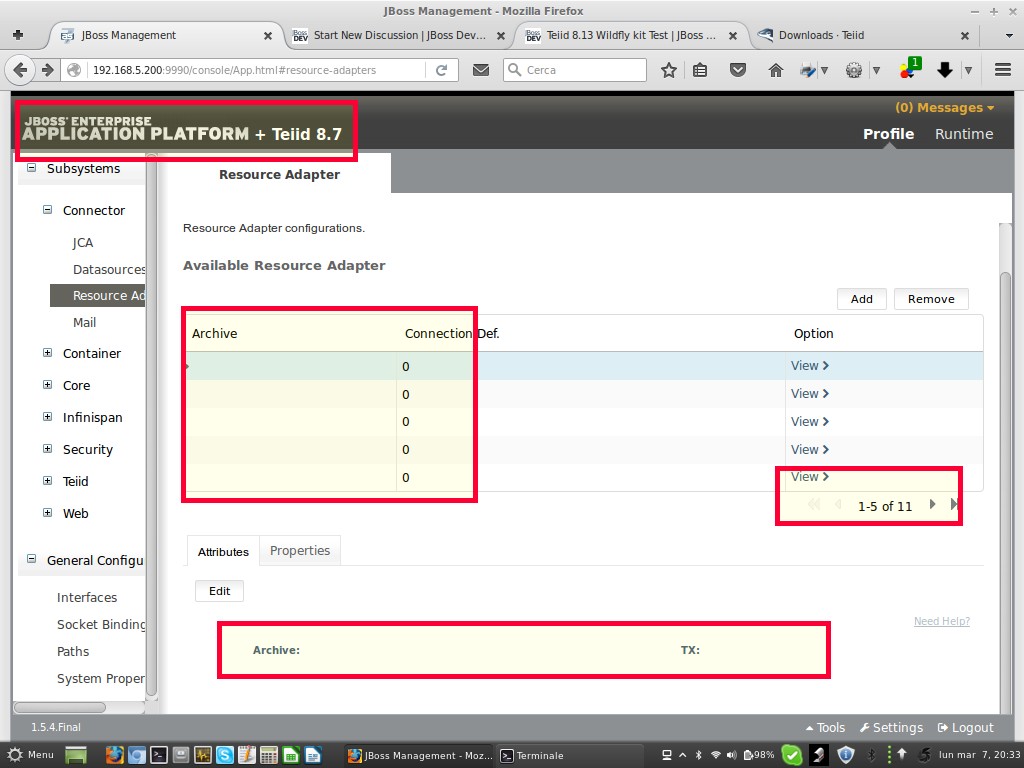1024x768 pixels.
Task: Open the Firefox hamburger menu
Action: point(1003,70)
